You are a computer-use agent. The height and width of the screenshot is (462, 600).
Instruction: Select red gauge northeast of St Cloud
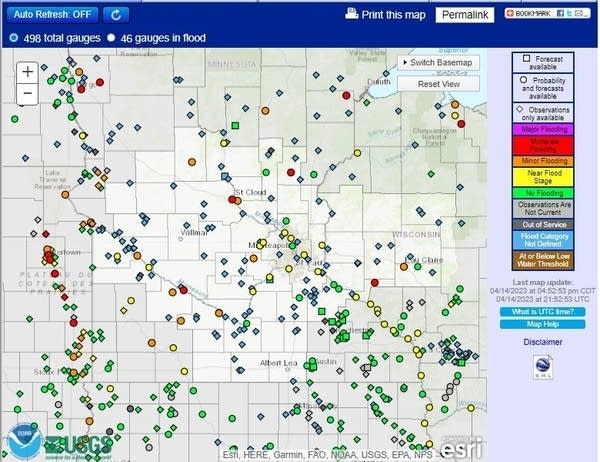point(291,172)
